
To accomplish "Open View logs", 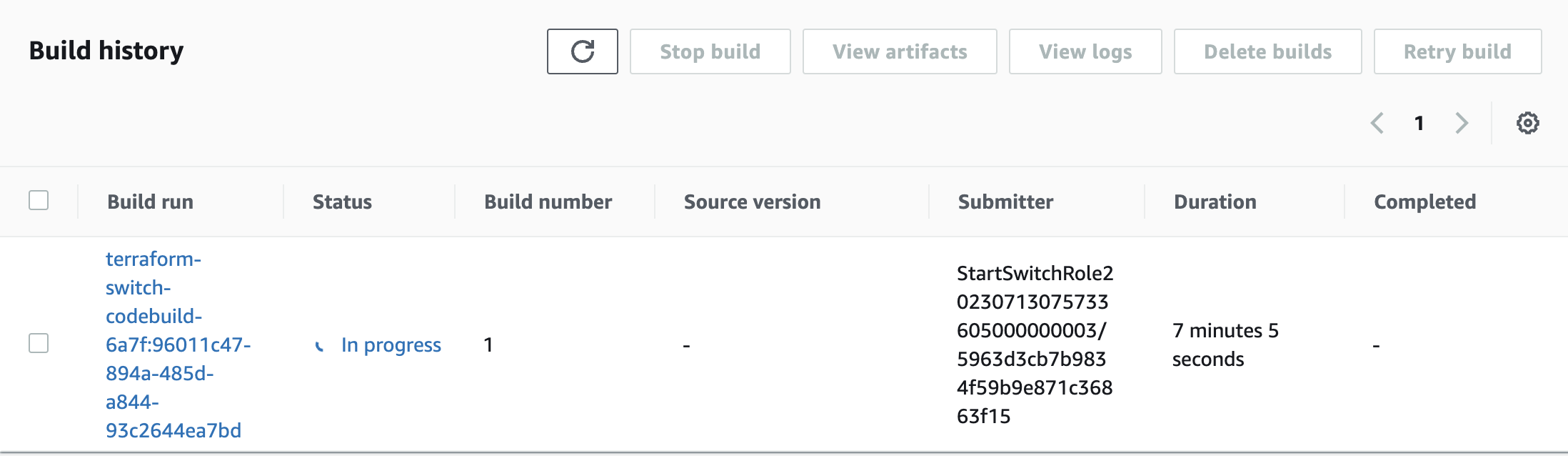I will (x=1085, y=51).
